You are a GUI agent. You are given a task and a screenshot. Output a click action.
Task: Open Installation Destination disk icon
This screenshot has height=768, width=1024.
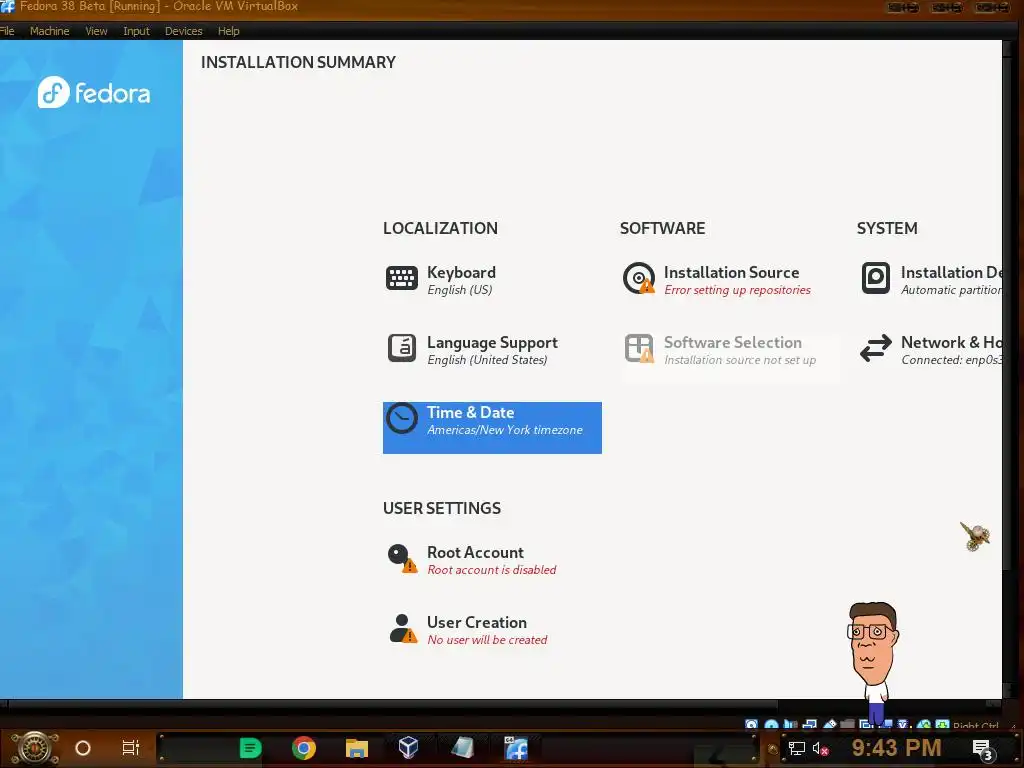875,278
